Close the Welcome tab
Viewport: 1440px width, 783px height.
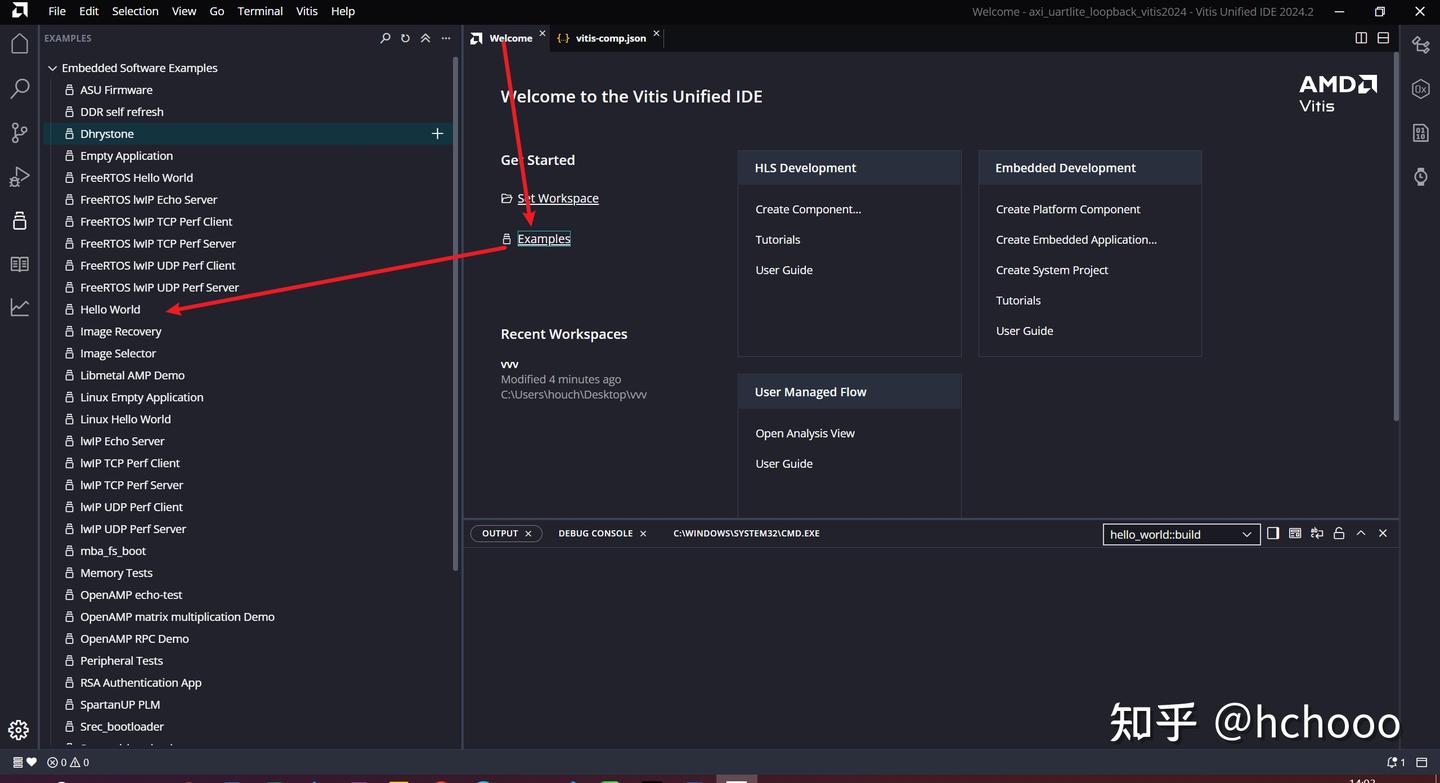tap(543, 33)
